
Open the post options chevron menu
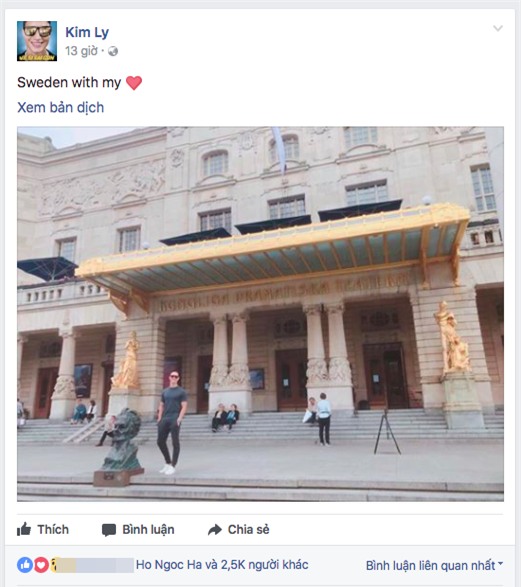pos(497,28)
